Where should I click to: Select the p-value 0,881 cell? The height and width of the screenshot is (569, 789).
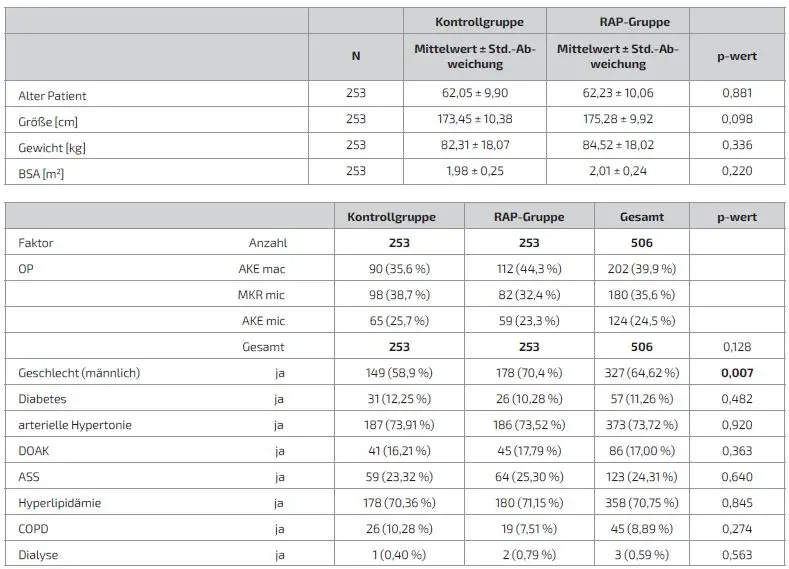737,94
